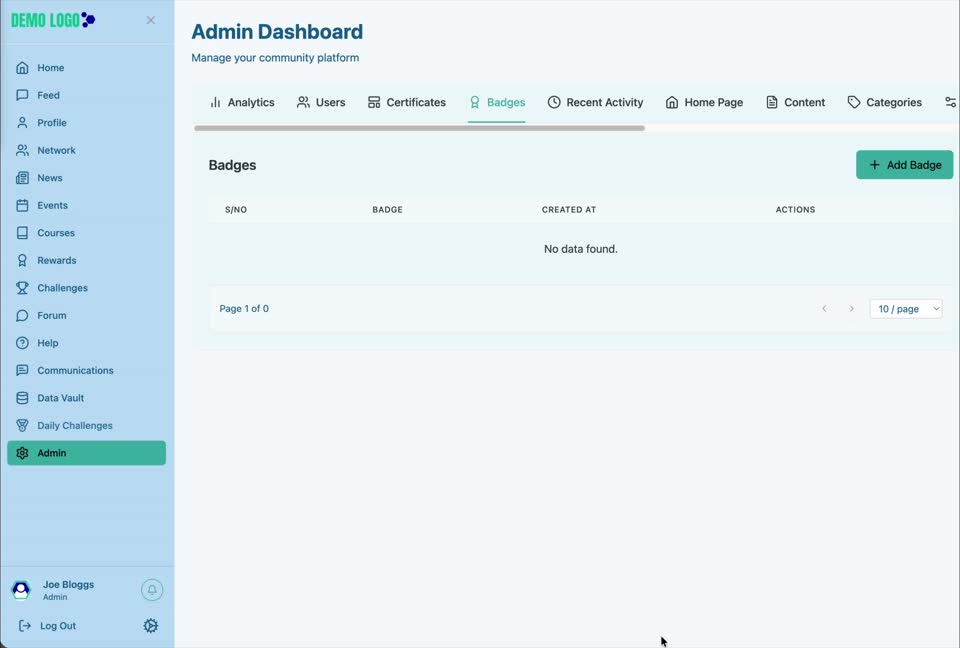The width and height of the screenshot is (960, 648).
Task: Open the Home Page tab
Action: (704, 102)
